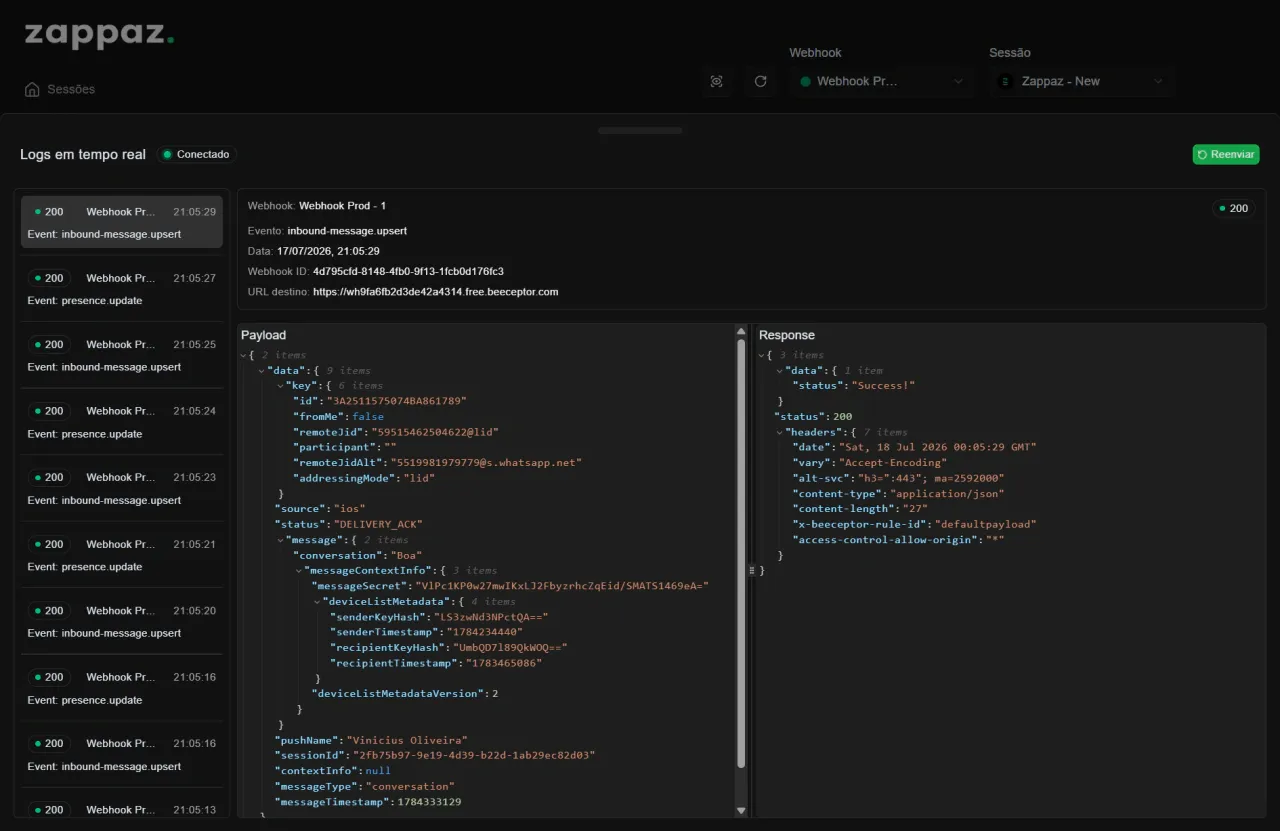Click the "pushName" value Vinicius Oliveira

[407, 740]
